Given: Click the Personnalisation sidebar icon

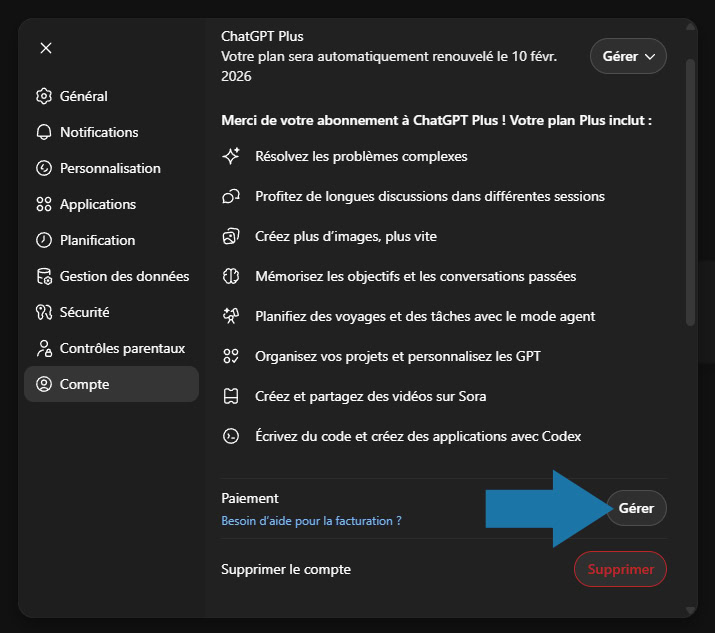Looking at the screenshot, I should (44, 168).
